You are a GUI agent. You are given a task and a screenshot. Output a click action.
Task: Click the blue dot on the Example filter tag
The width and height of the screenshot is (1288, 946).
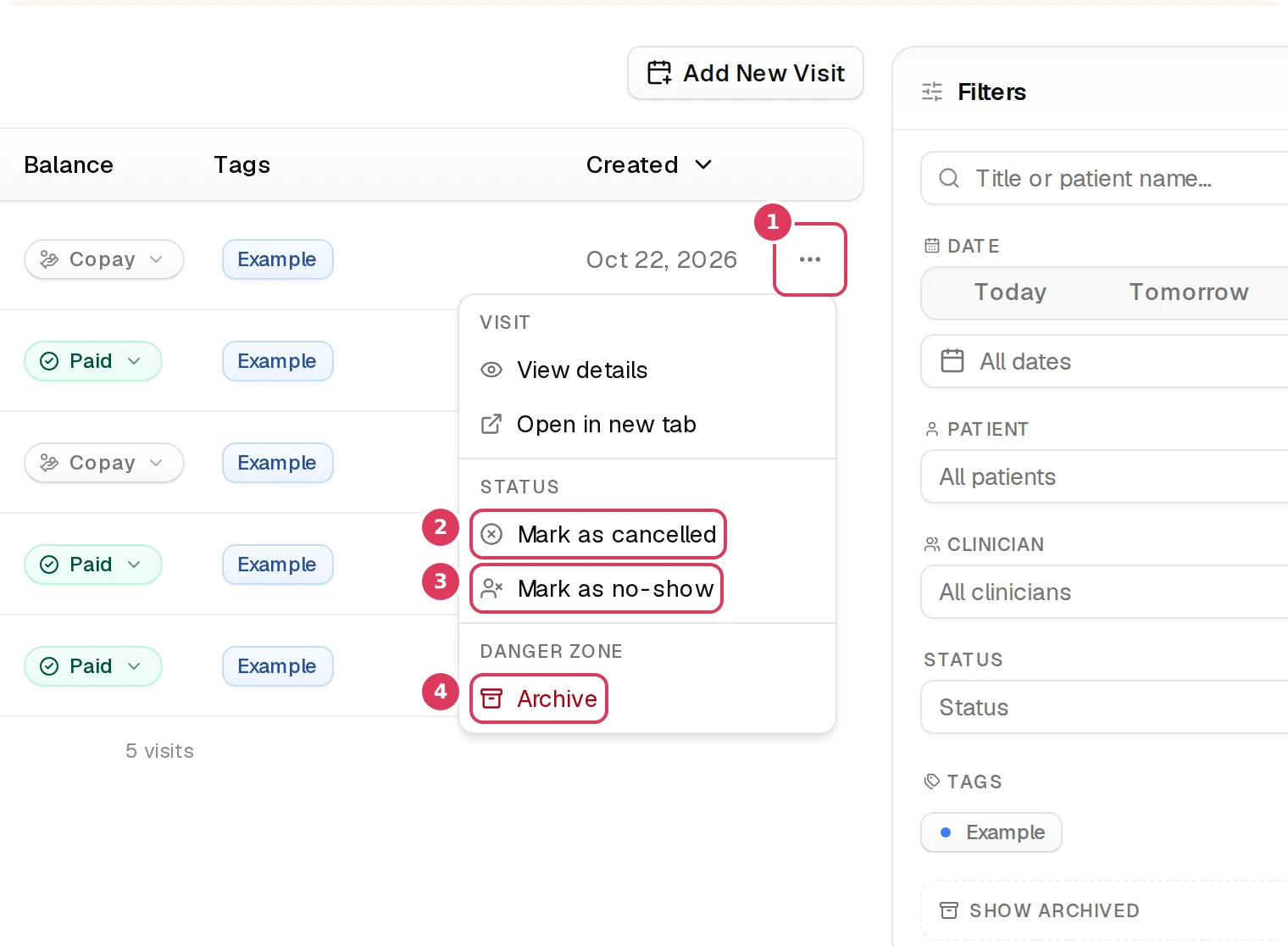[x=946, y=832]
